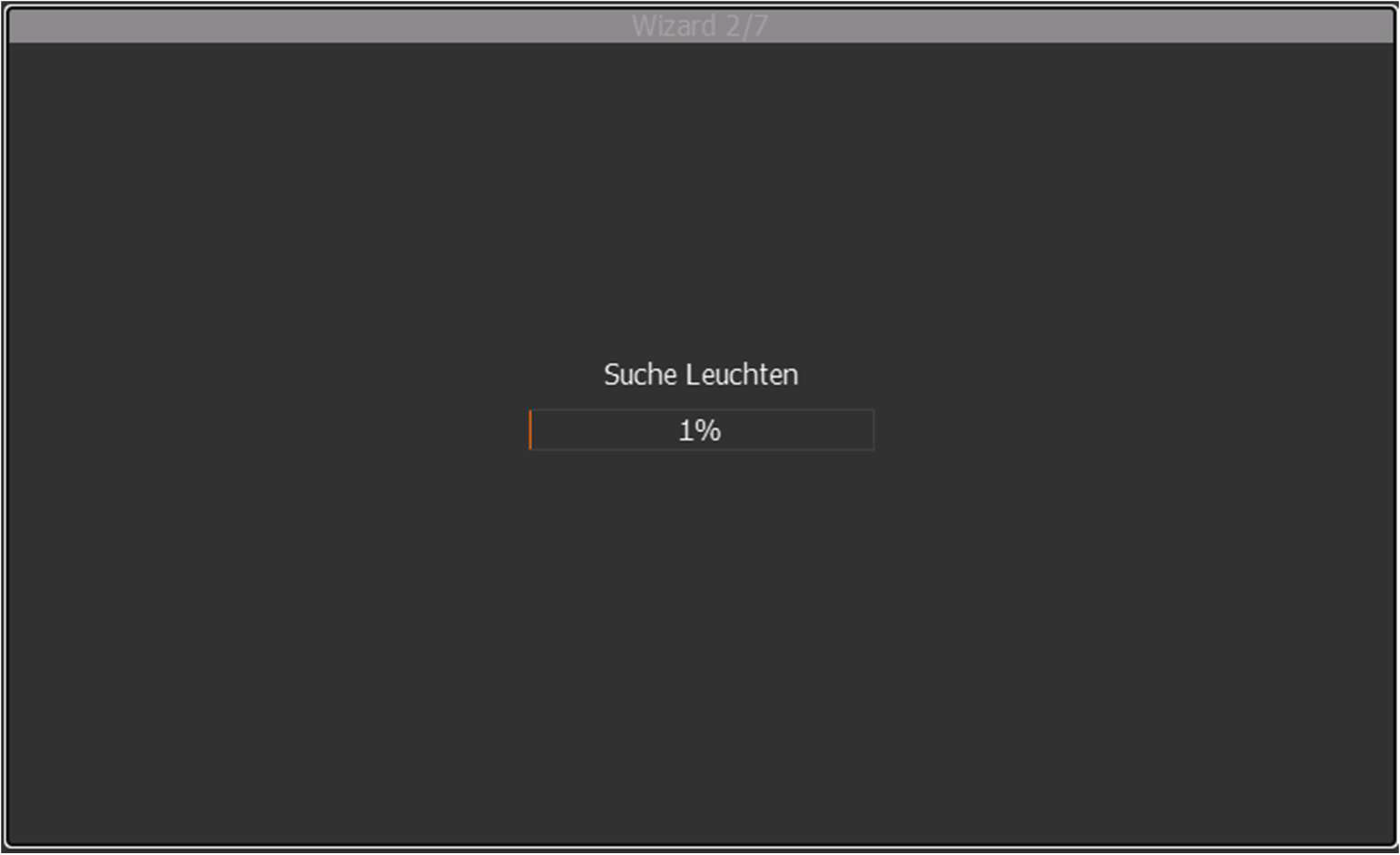Click progress bar left edge near orange line

pyautogui.click(x=532, y=430)
